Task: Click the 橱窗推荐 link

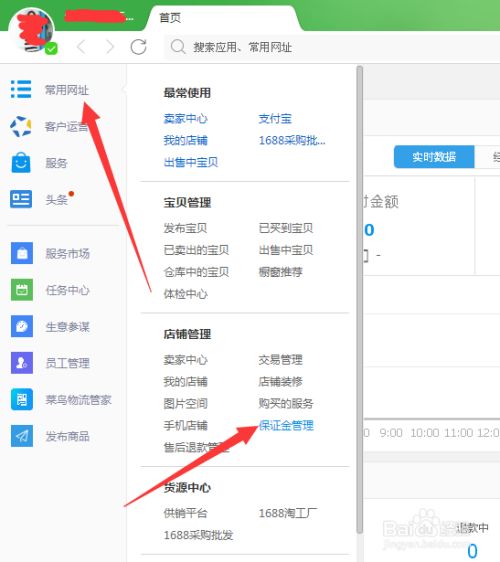Action: (281, 272)
